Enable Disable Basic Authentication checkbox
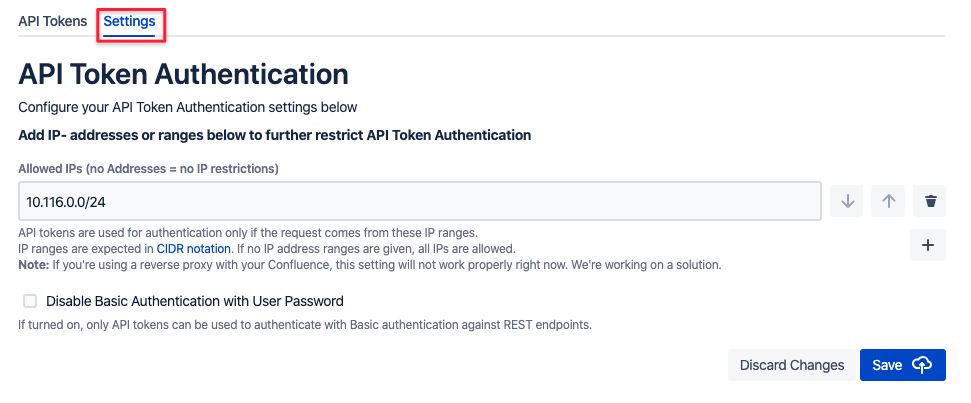The height and width of the screenshot is (403, 971). (30, 300)
